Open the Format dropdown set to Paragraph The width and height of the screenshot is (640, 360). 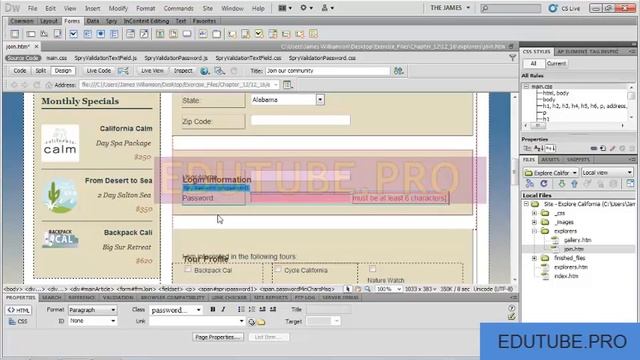tap(92, 310)
